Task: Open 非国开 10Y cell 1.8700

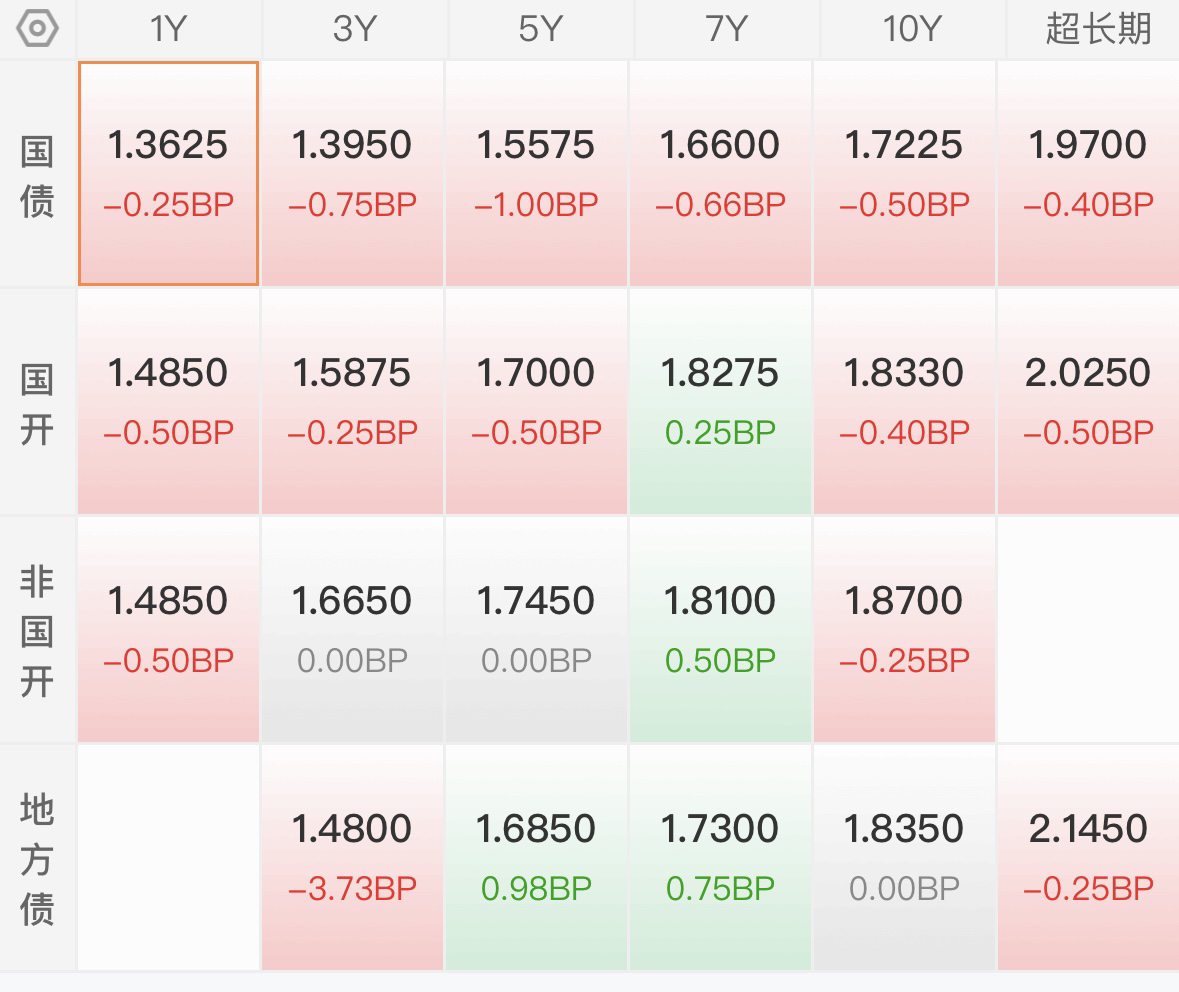Action: 904,629
